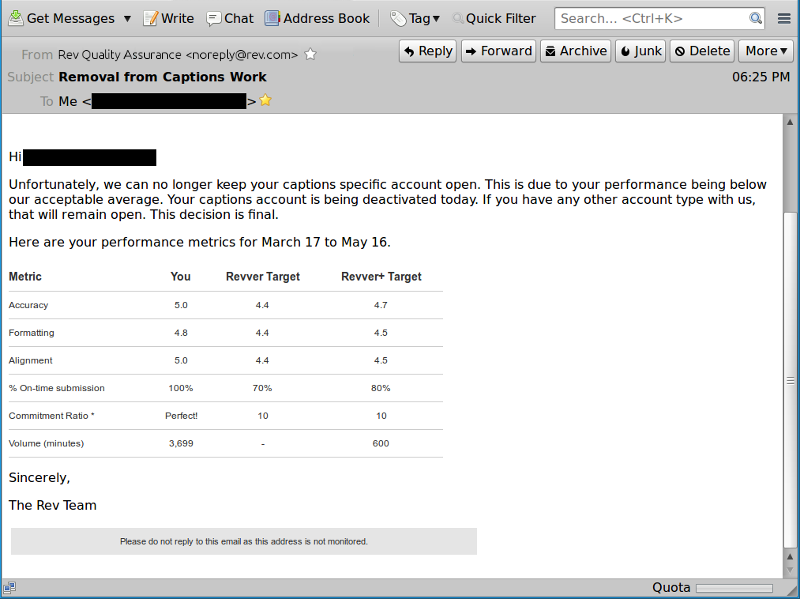Select the Metric column header
The height and width of the screenshot is (599, 800).
pos(25,277)
